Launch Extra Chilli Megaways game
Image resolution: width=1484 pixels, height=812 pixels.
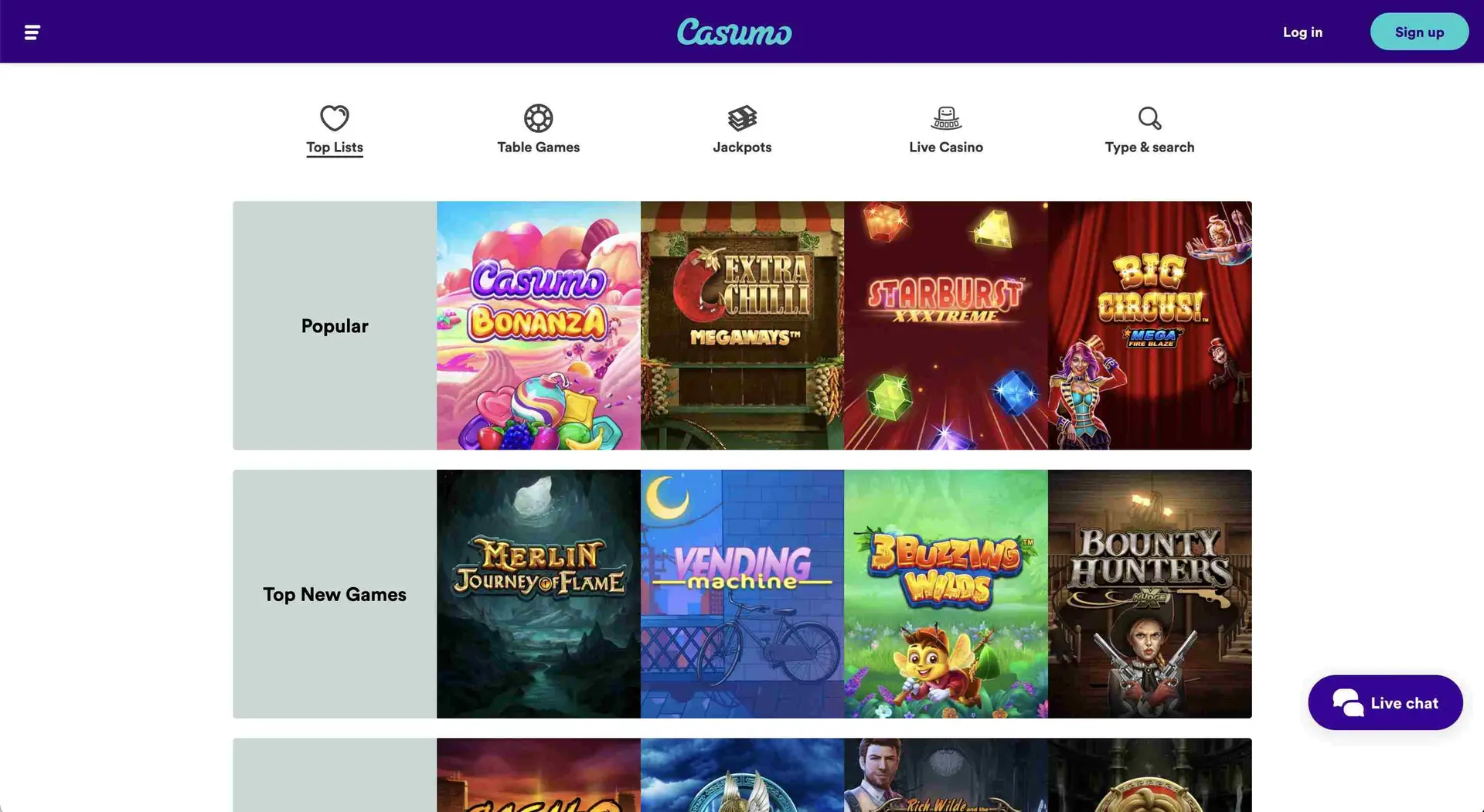point(742,325)
